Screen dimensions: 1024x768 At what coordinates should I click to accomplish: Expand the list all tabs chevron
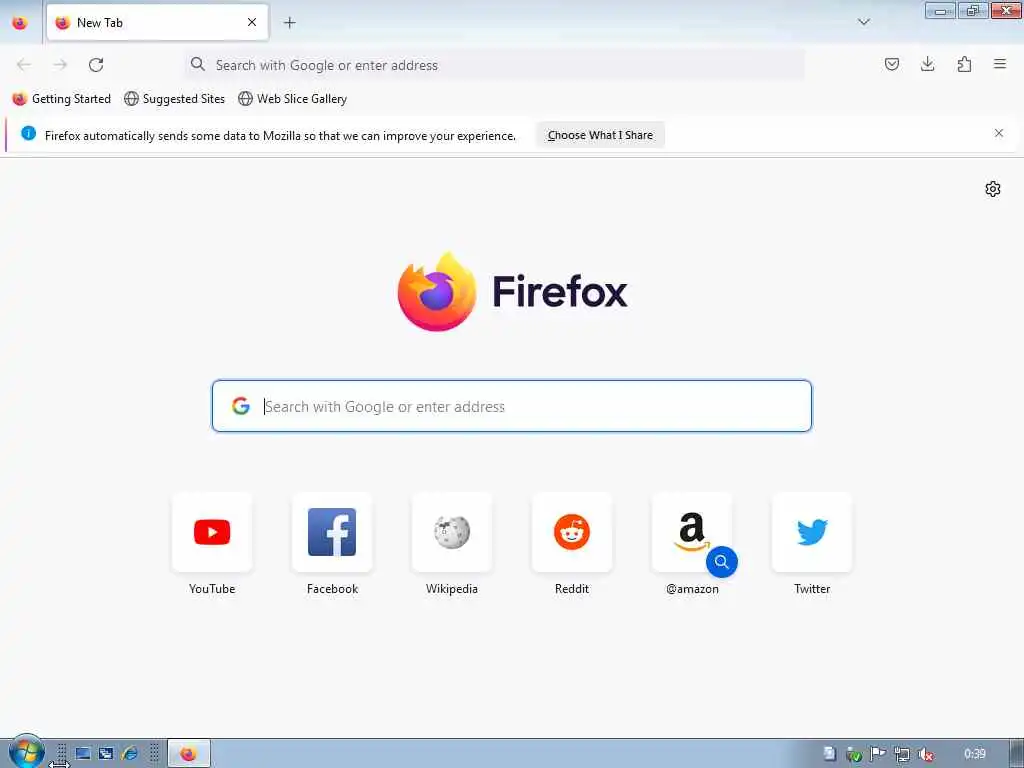point(863,22)
